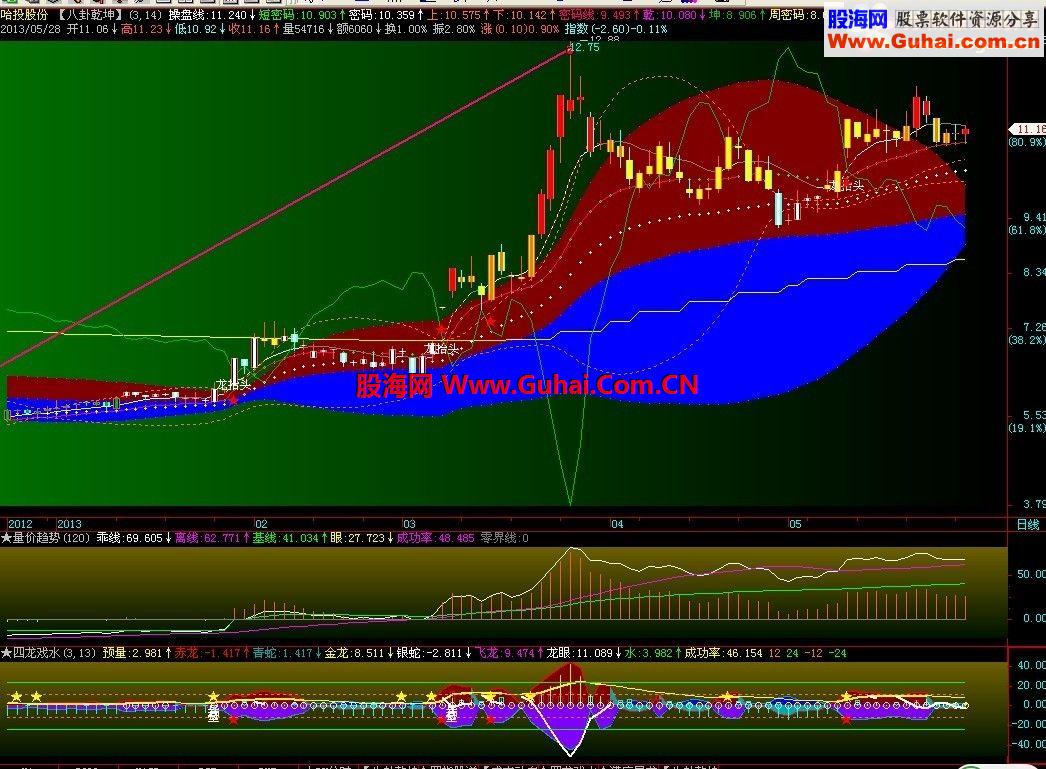Click the 12.75 peak price label
The image size is (1046, 769).
pyautogui.click(x=584, y=47)
